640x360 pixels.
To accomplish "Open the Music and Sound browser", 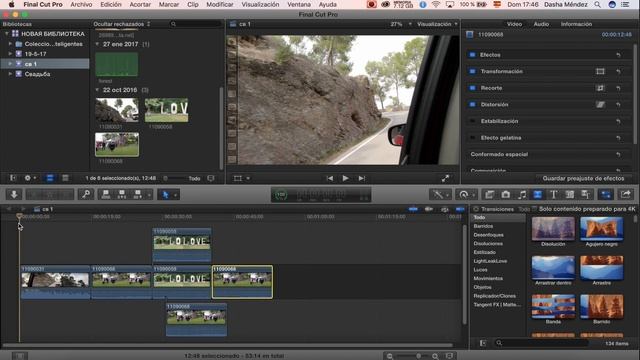I will [522, 195].
